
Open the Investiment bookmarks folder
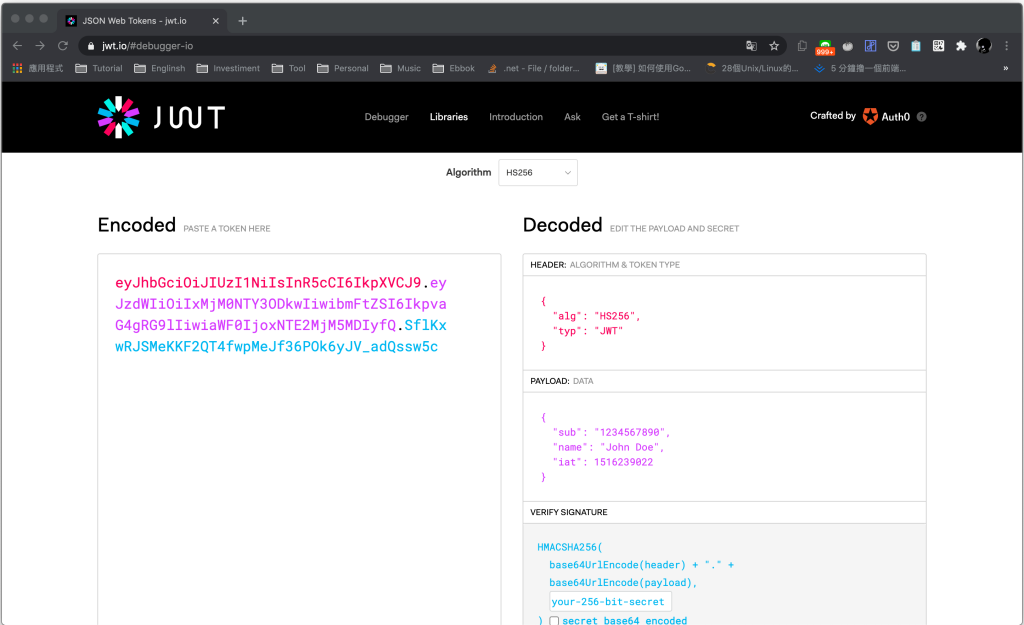[x=228, y=68]
